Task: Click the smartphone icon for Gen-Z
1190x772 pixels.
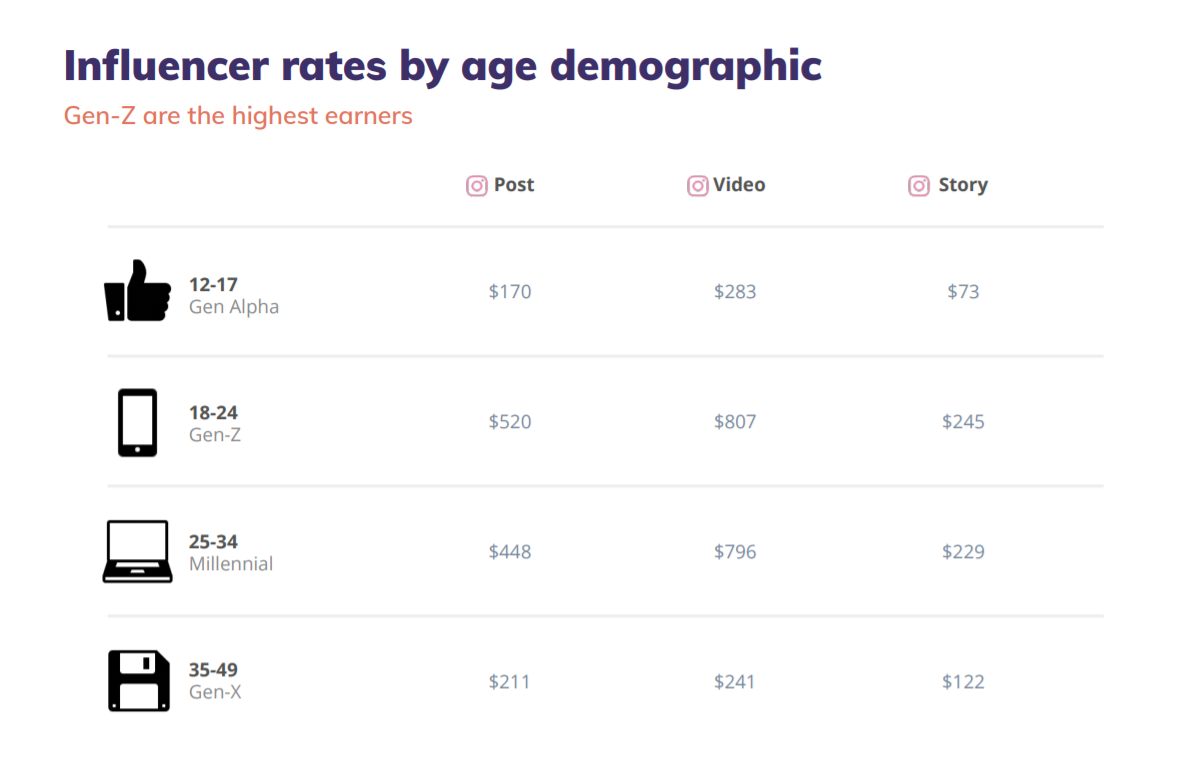Action: click(137, 422)
